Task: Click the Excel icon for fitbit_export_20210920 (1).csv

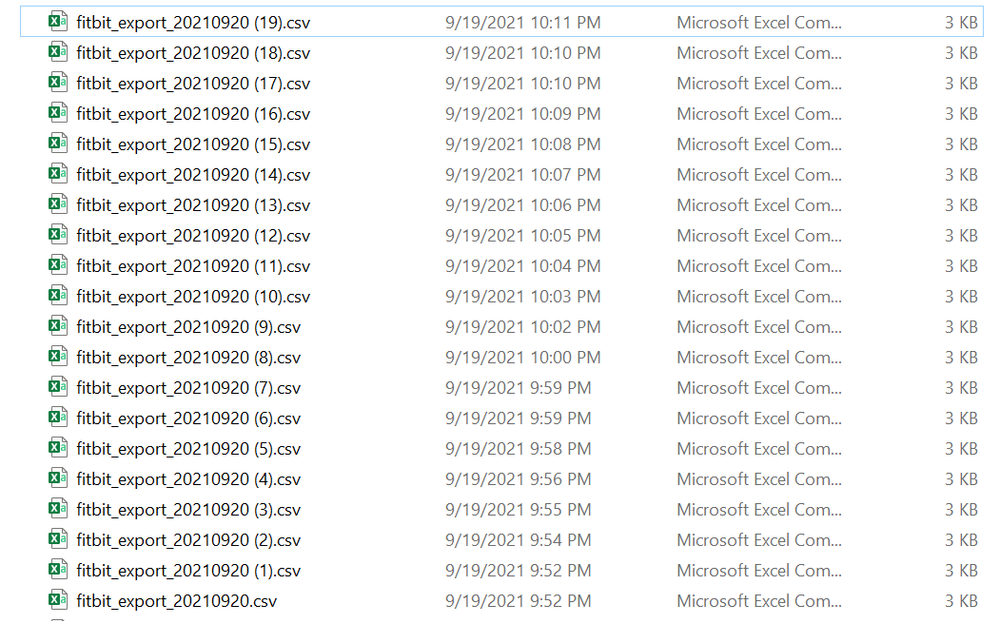Action: pyautogui.click(x=58, y=569)
